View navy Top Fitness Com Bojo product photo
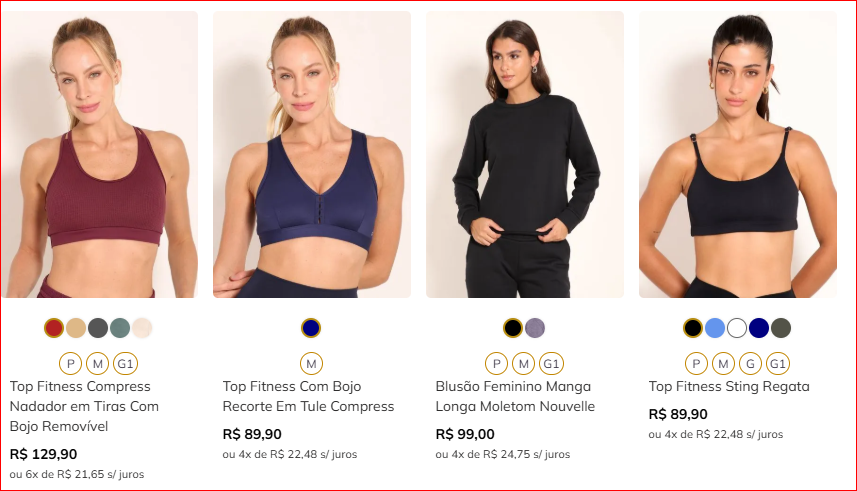857x491 pixels. click(x=312, y=154)
